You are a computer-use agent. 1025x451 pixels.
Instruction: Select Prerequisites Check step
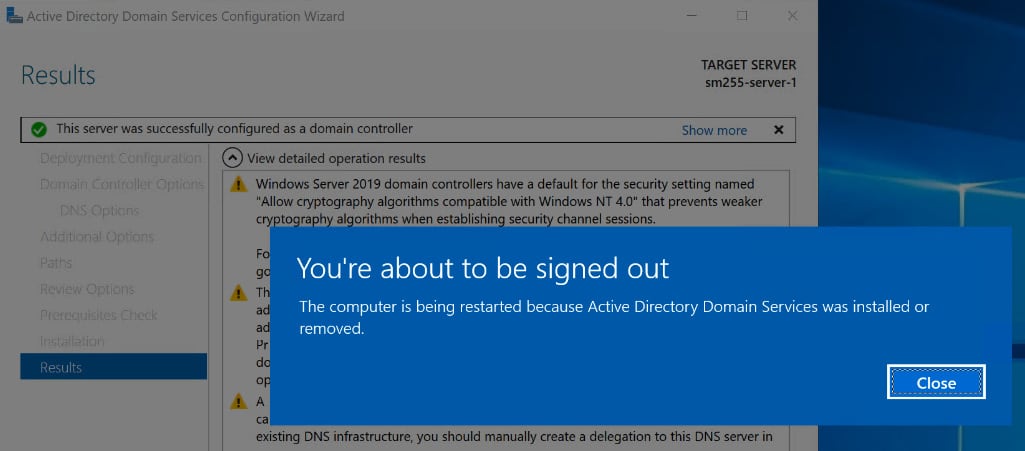click(99, 315)
